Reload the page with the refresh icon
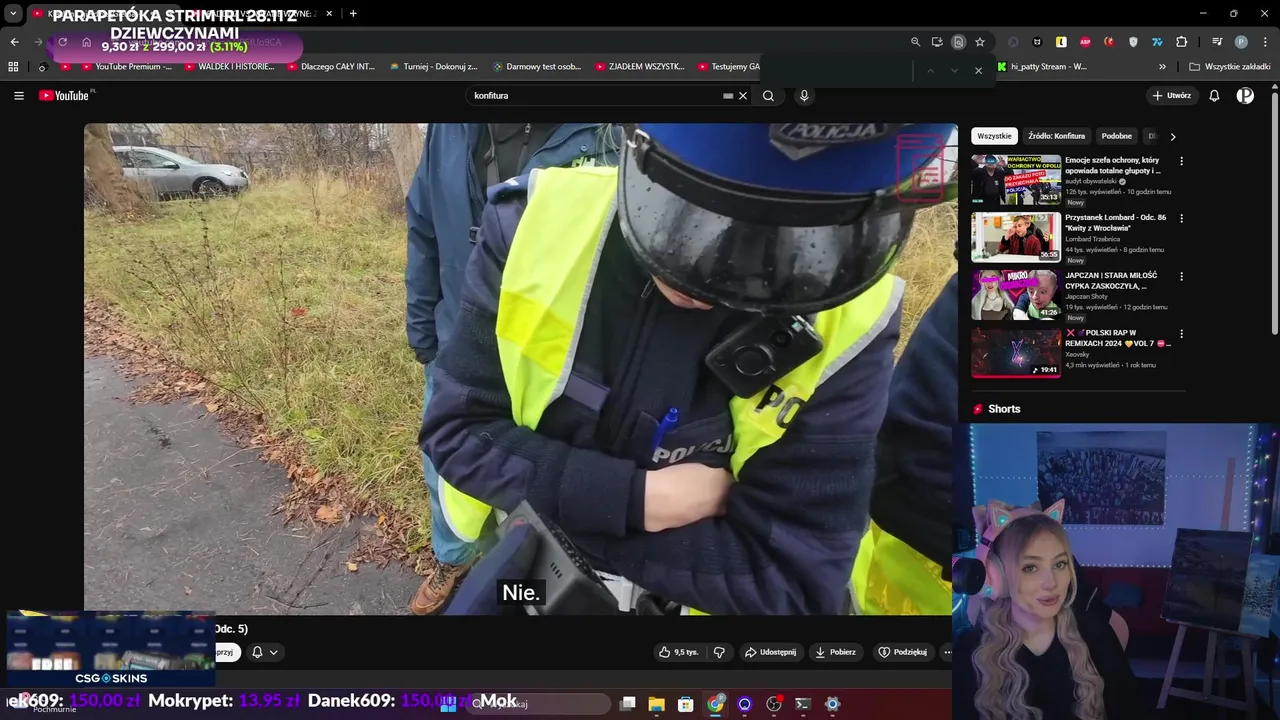Image resolution: width=1280 pixels, height=720 pixels. pos(62,42)
